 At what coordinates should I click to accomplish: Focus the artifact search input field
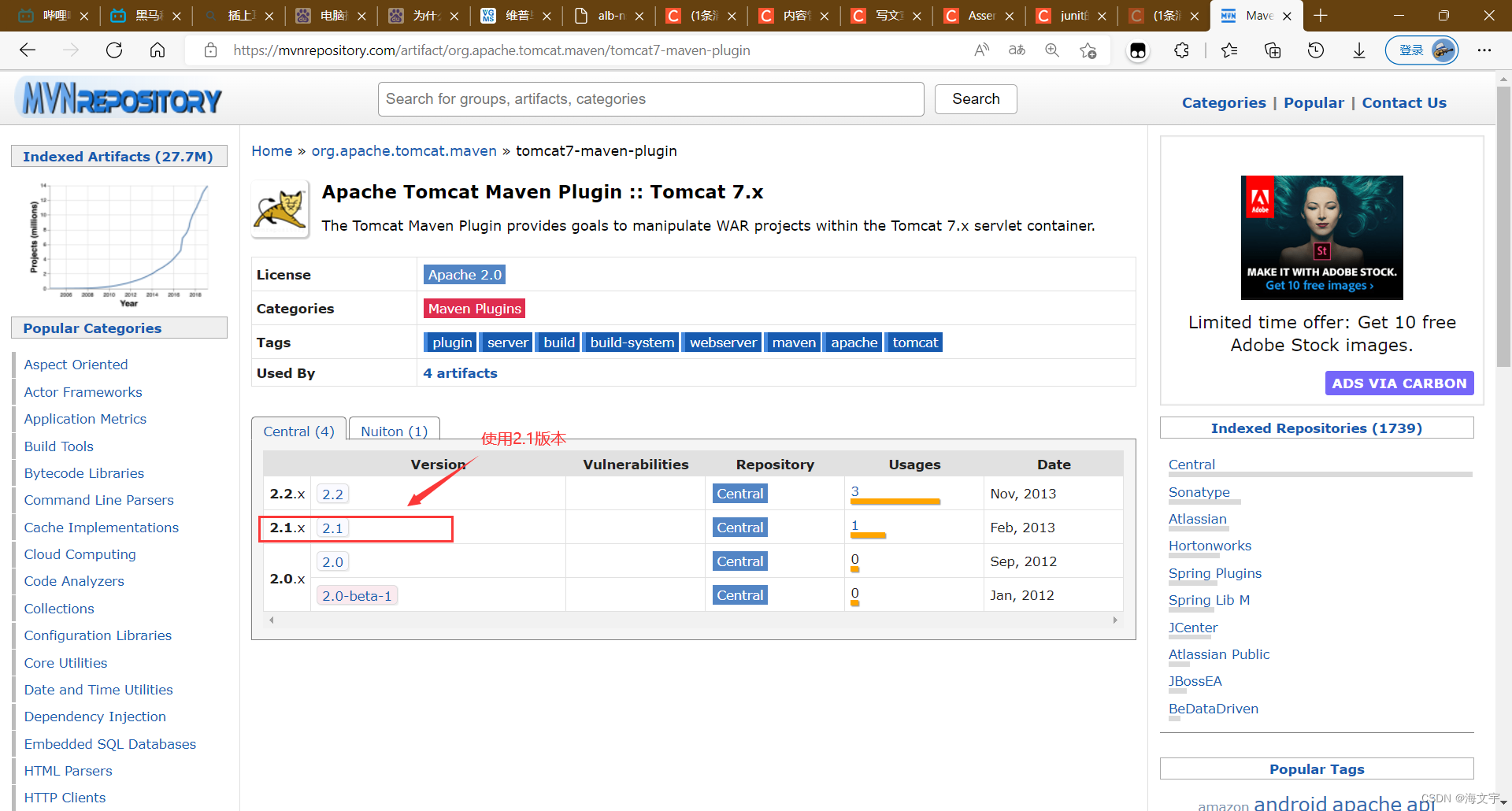click(x=650, y=99)
